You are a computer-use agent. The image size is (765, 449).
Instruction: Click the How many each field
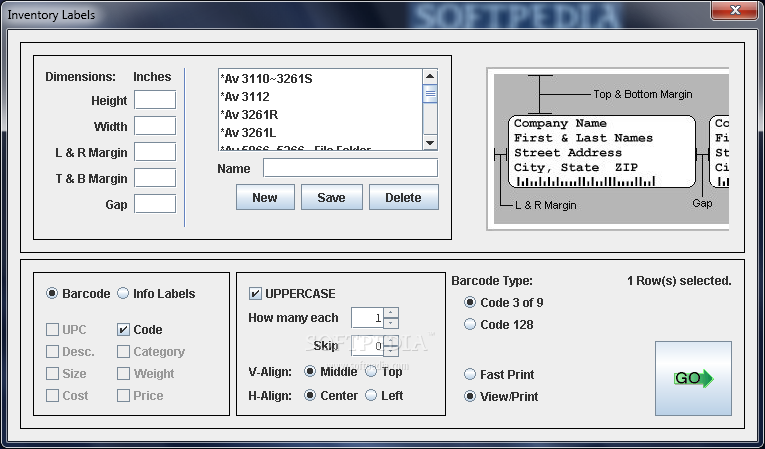[367, 318]
